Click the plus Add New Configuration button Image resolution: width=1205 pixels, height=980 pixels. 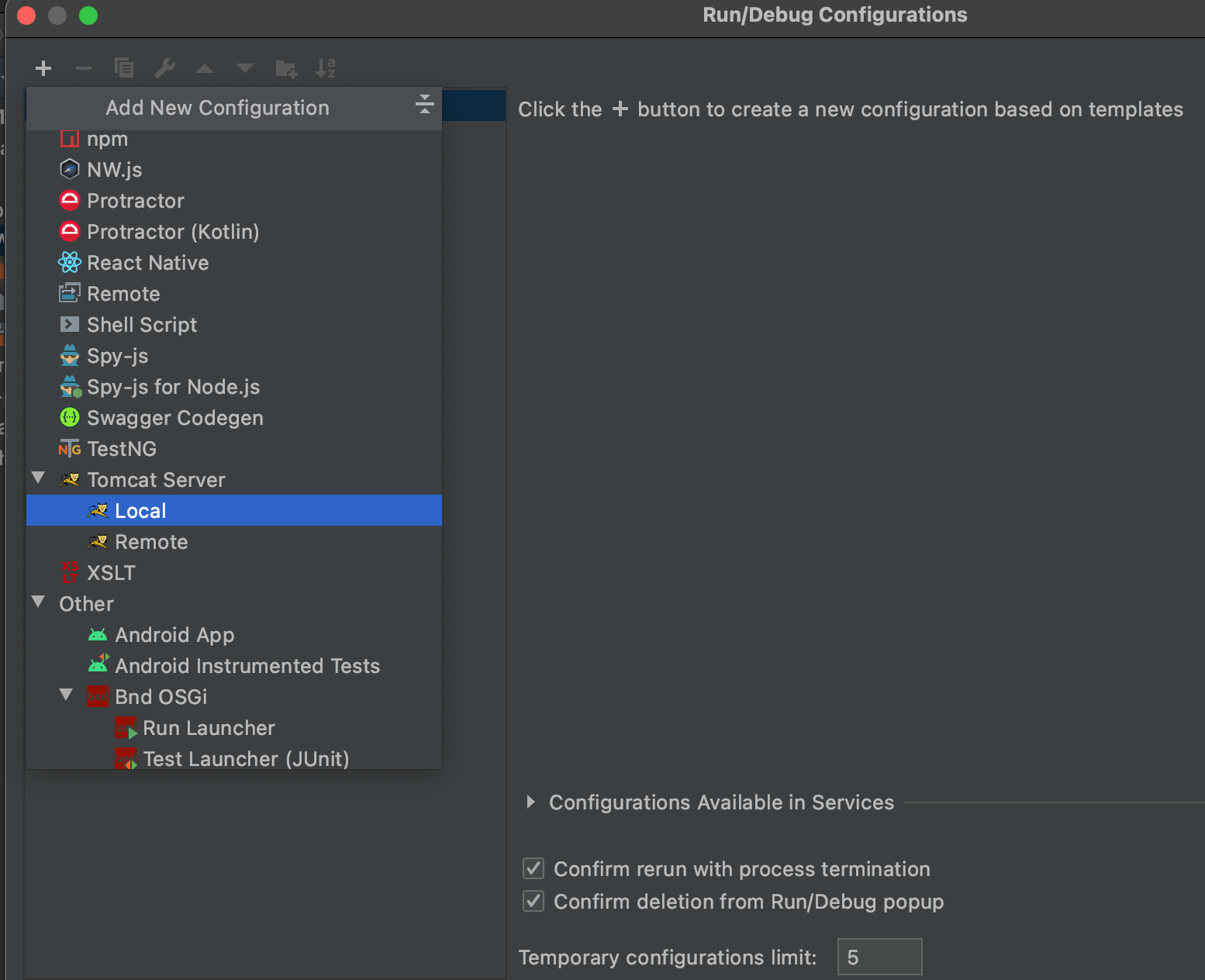coord(43,68)
